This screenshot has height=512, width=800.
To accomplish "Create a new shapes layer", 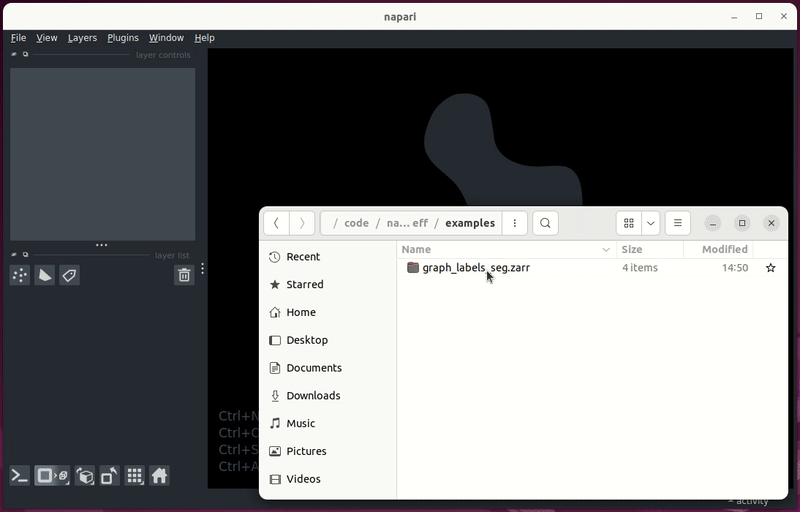I will click(x=44, y=275).
